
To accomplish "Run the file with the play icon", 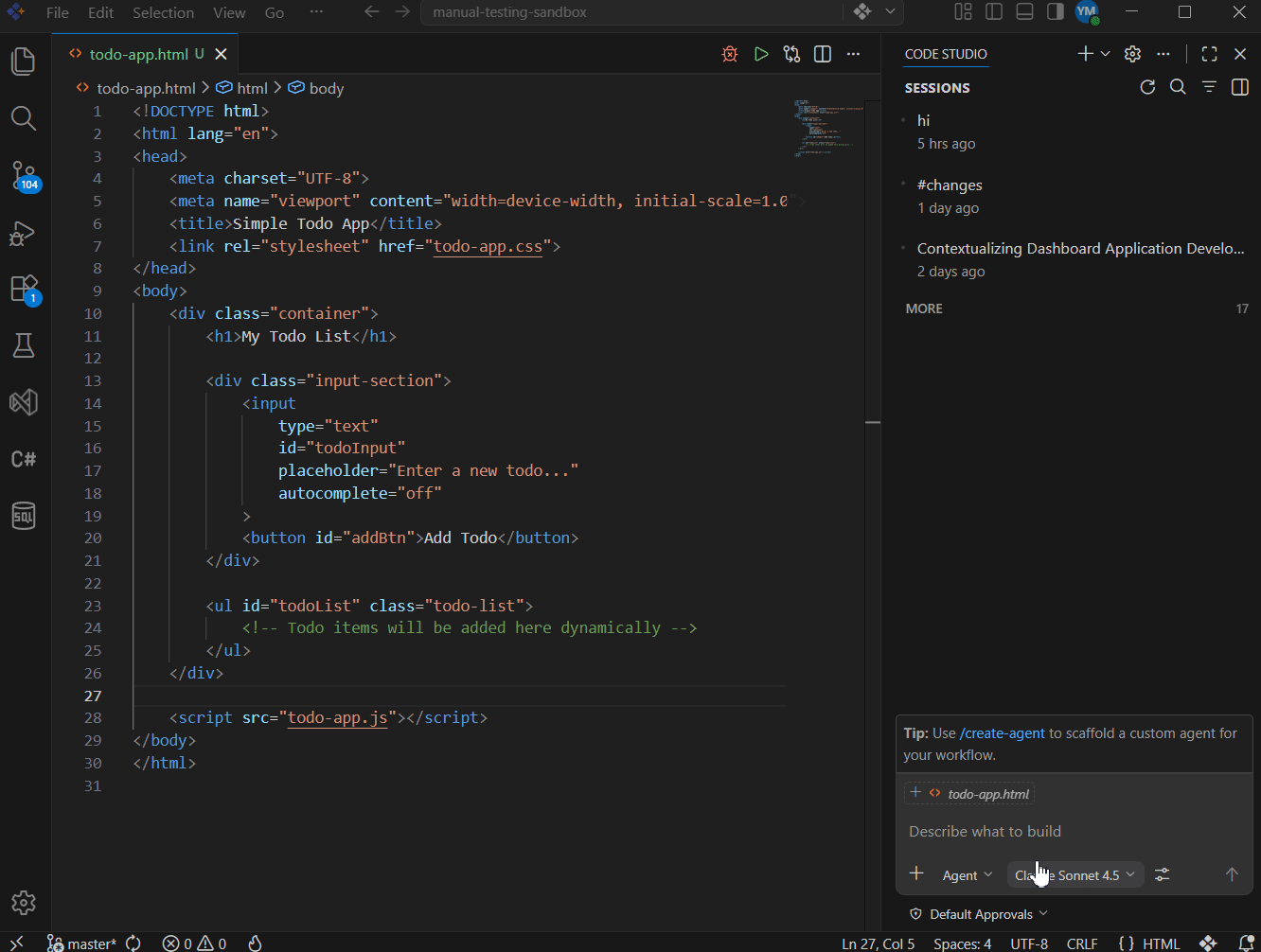I will pos(761,54).
